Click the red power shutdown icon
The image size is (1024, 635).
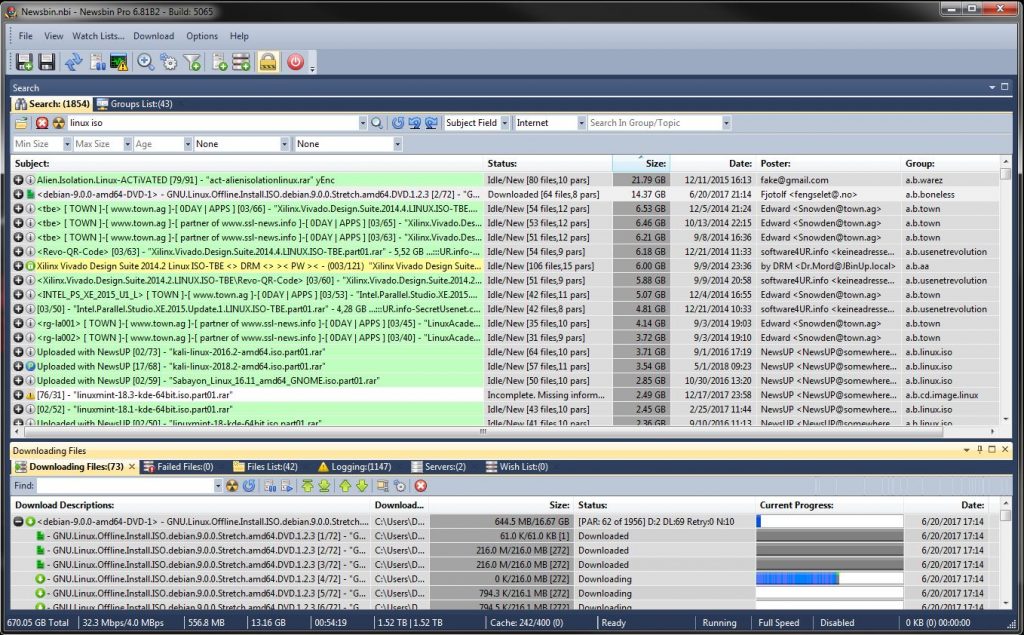coord(295,62)
